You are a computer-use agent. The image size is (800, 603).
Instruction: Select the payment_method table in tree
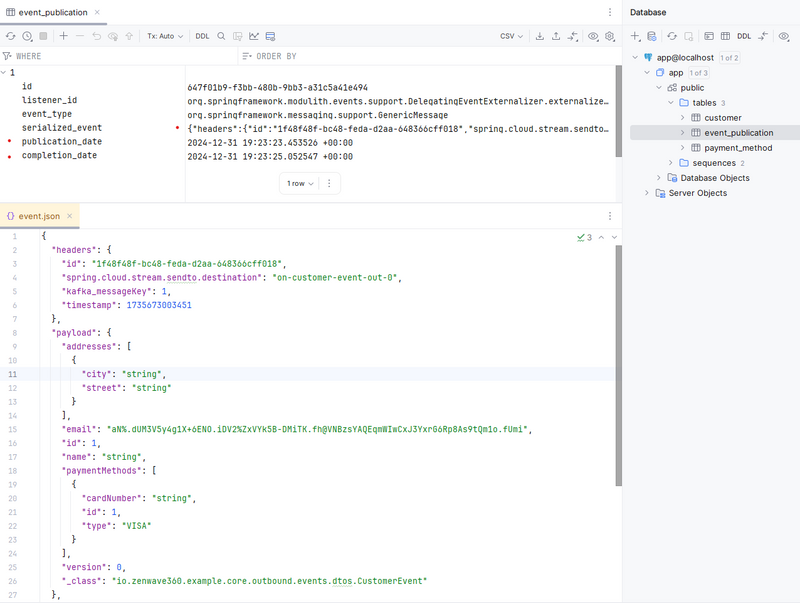click(x=738, y=148)
